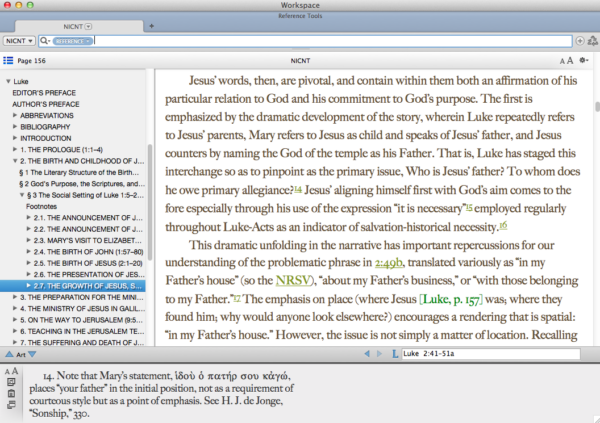
Task: Click the main text pane scrollbar
Action: coord(597,106)
